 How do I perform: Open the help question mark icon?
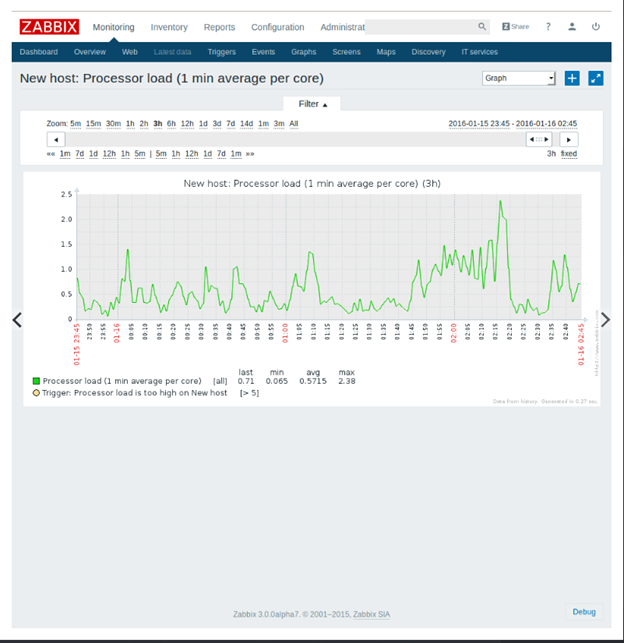(548, 27)
